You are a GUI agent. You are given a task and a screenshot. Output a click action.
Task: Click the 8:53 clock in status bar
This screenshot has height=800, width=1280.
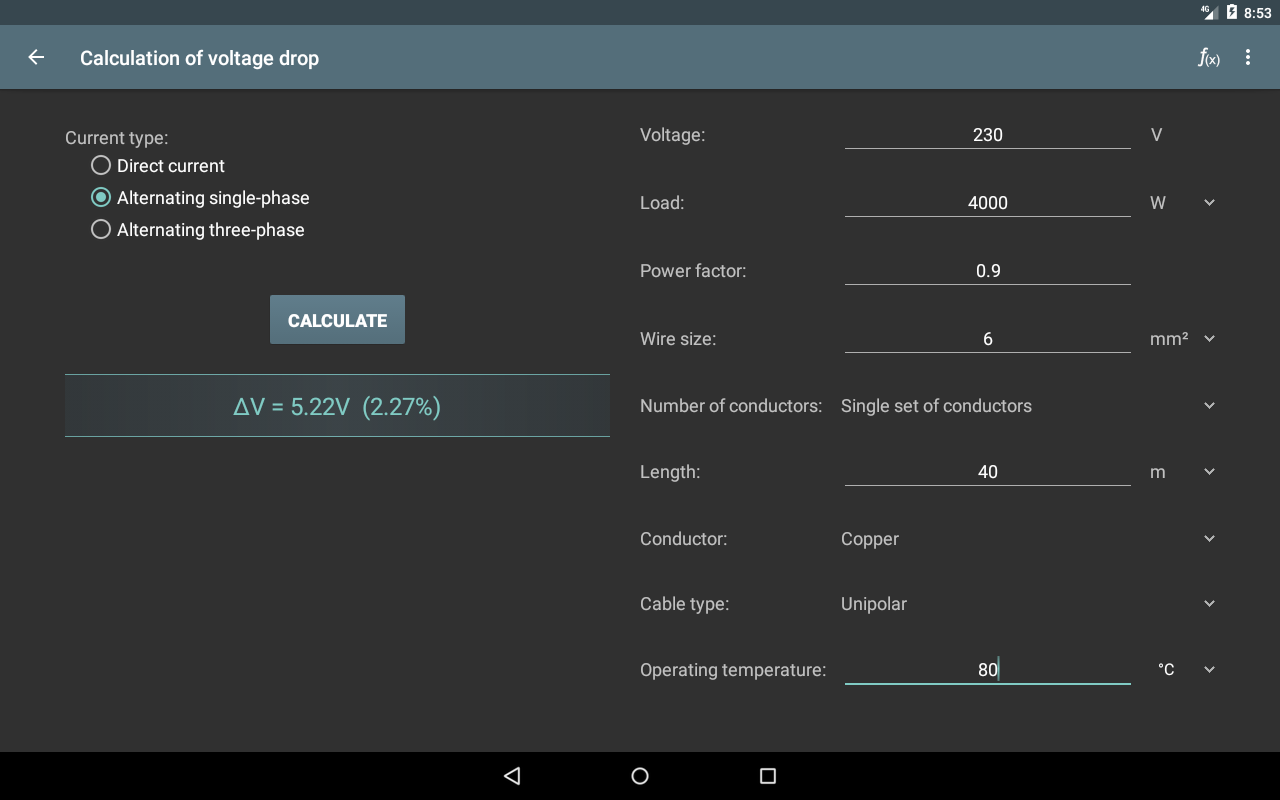tap(1257, 13)
